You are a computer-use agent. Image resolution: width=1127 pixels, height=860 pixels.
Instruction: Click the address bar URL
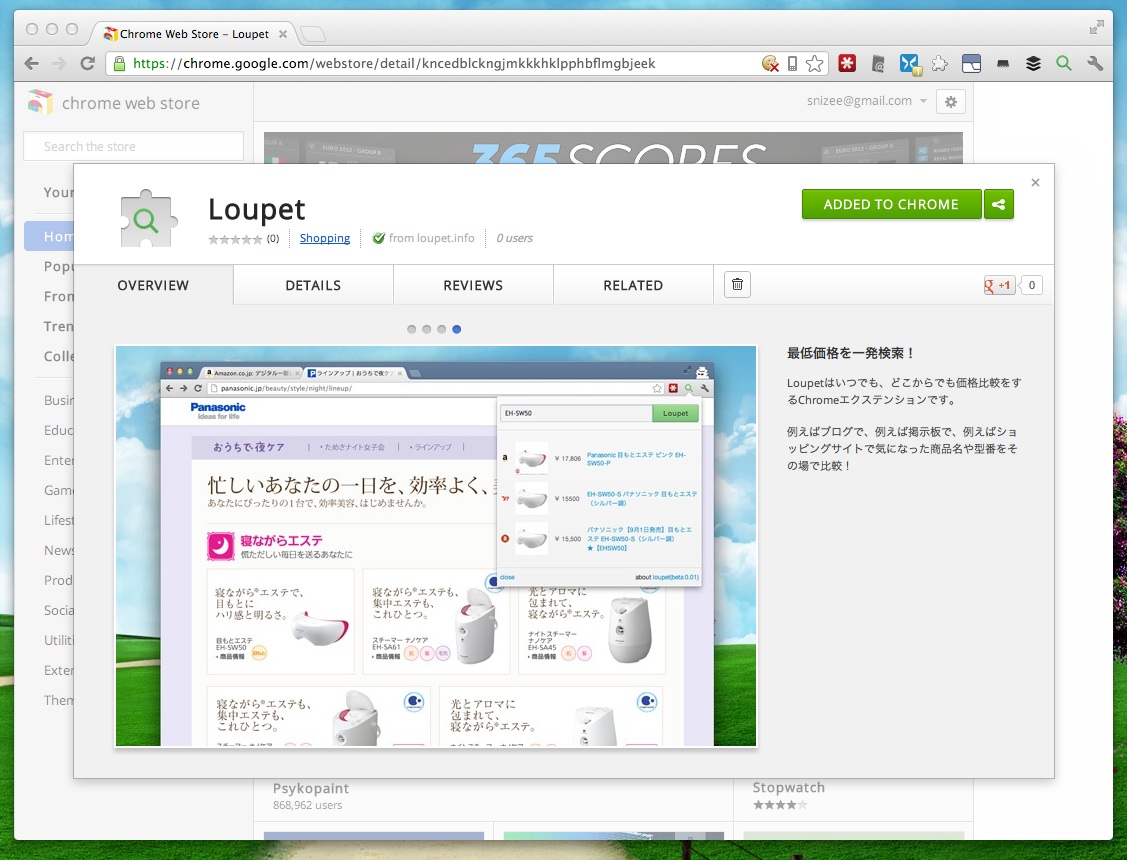394,63
